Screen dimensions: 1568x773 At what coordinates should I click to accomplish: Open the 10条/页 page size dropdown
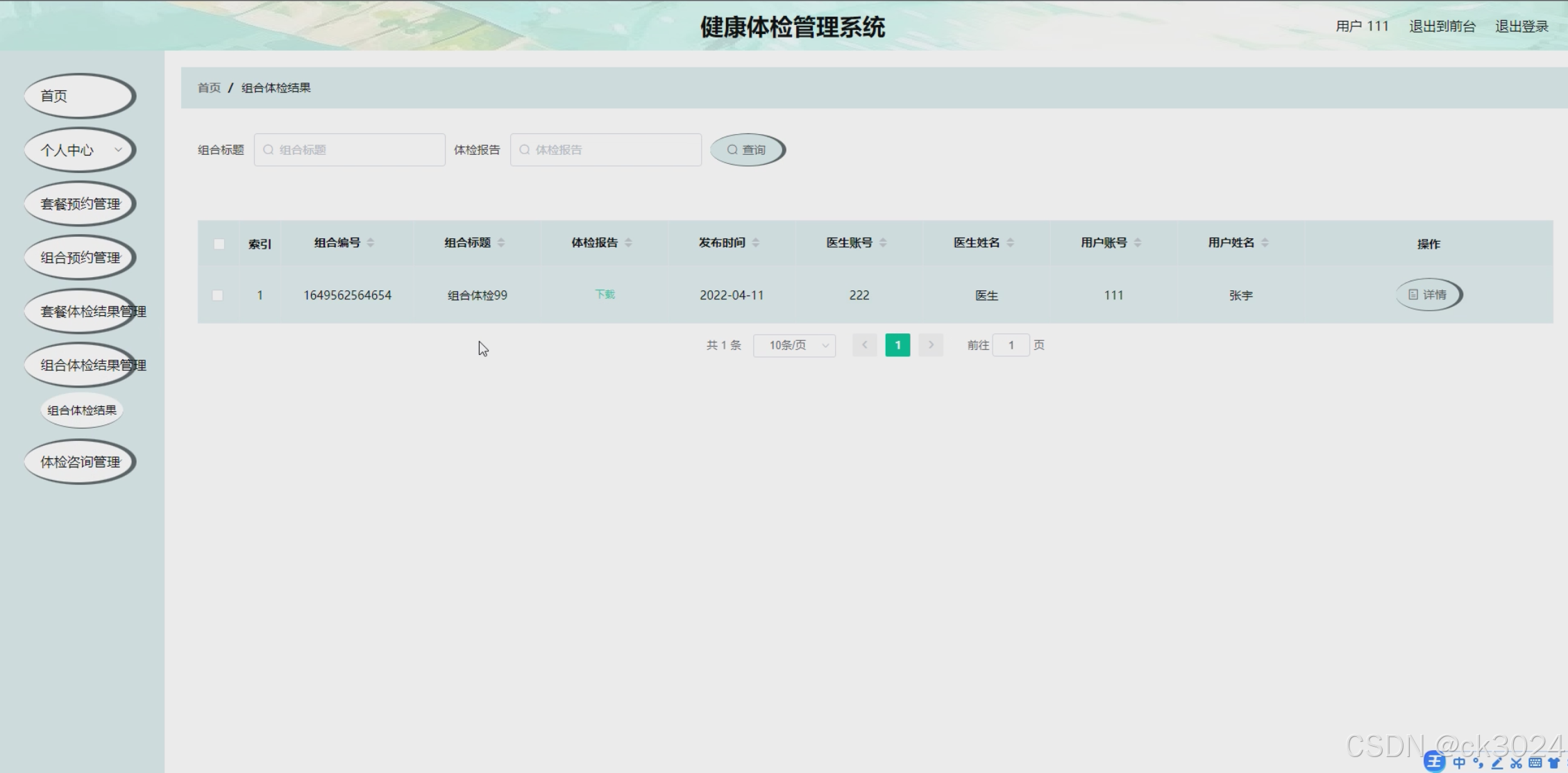point(794,345)
